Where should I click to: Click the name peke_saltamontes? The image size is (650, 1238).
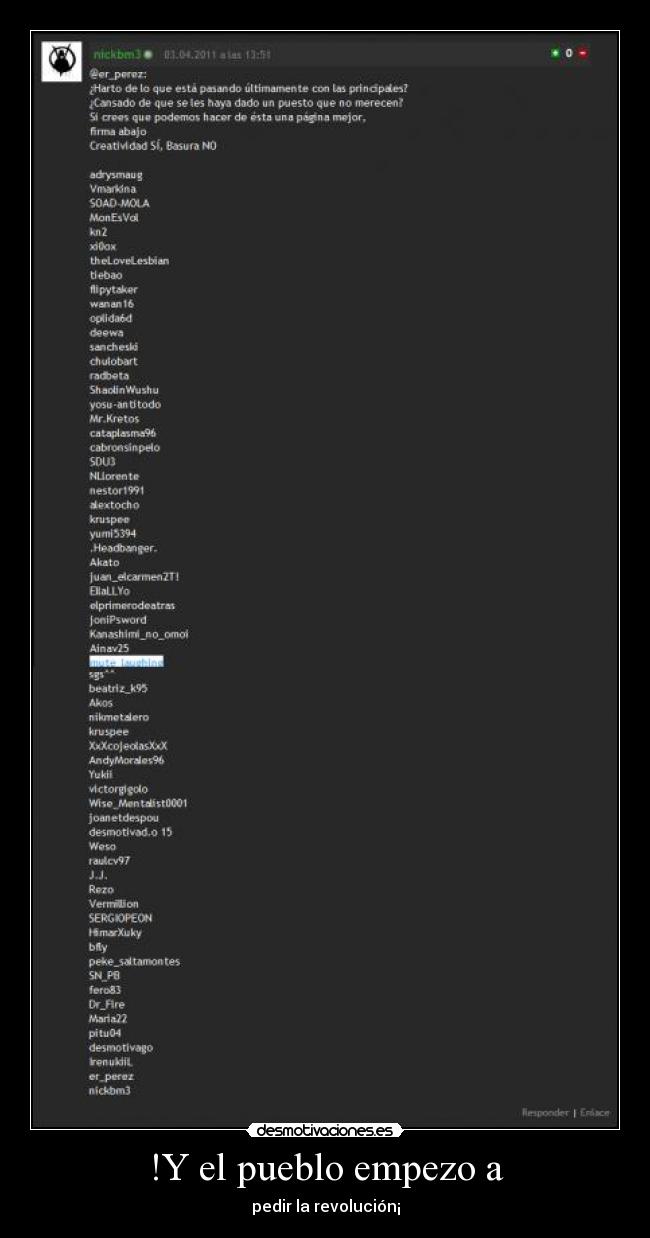tap(134, 961)
